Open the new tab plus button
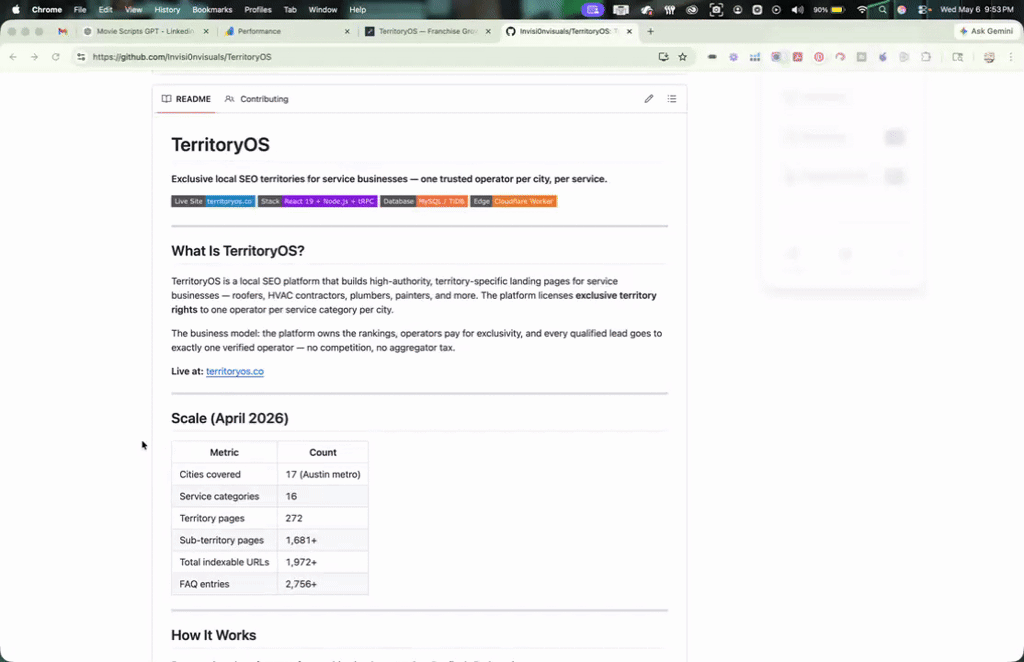The width and height of the screenshot is (1024, 662). (650, 31)
